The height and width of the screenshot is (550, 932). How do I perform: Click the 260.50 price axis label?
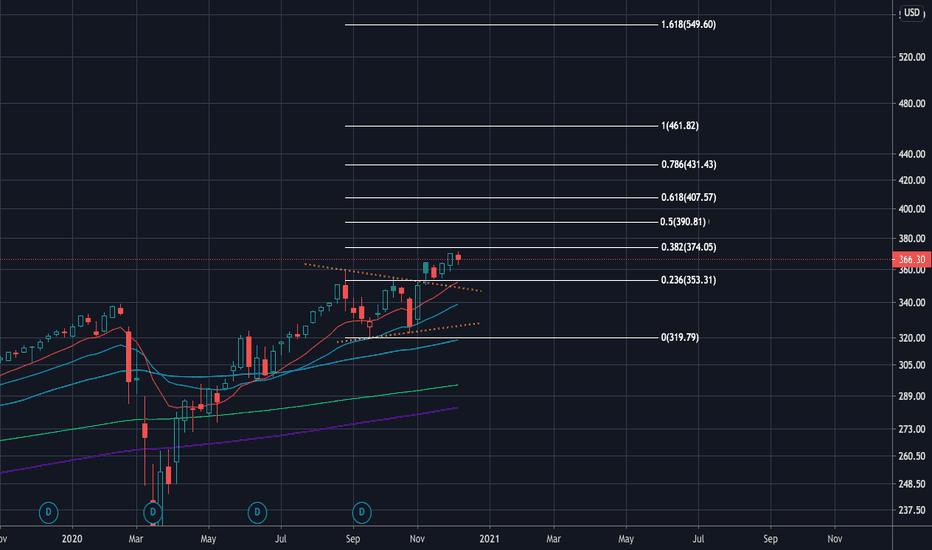(x=912, y=456)
